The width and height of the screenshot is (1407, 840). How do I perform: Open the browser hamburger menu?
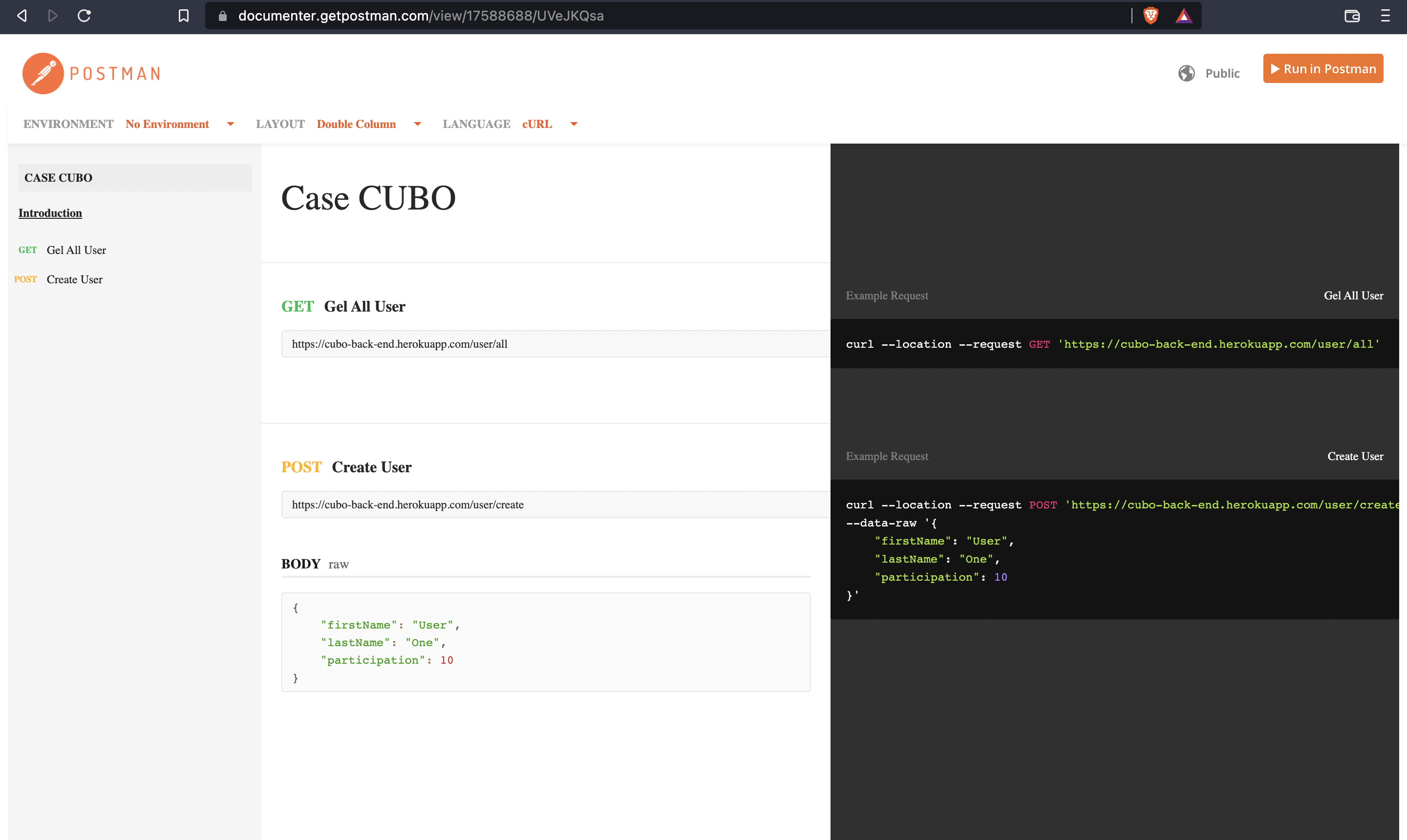tap(1385, 16)
